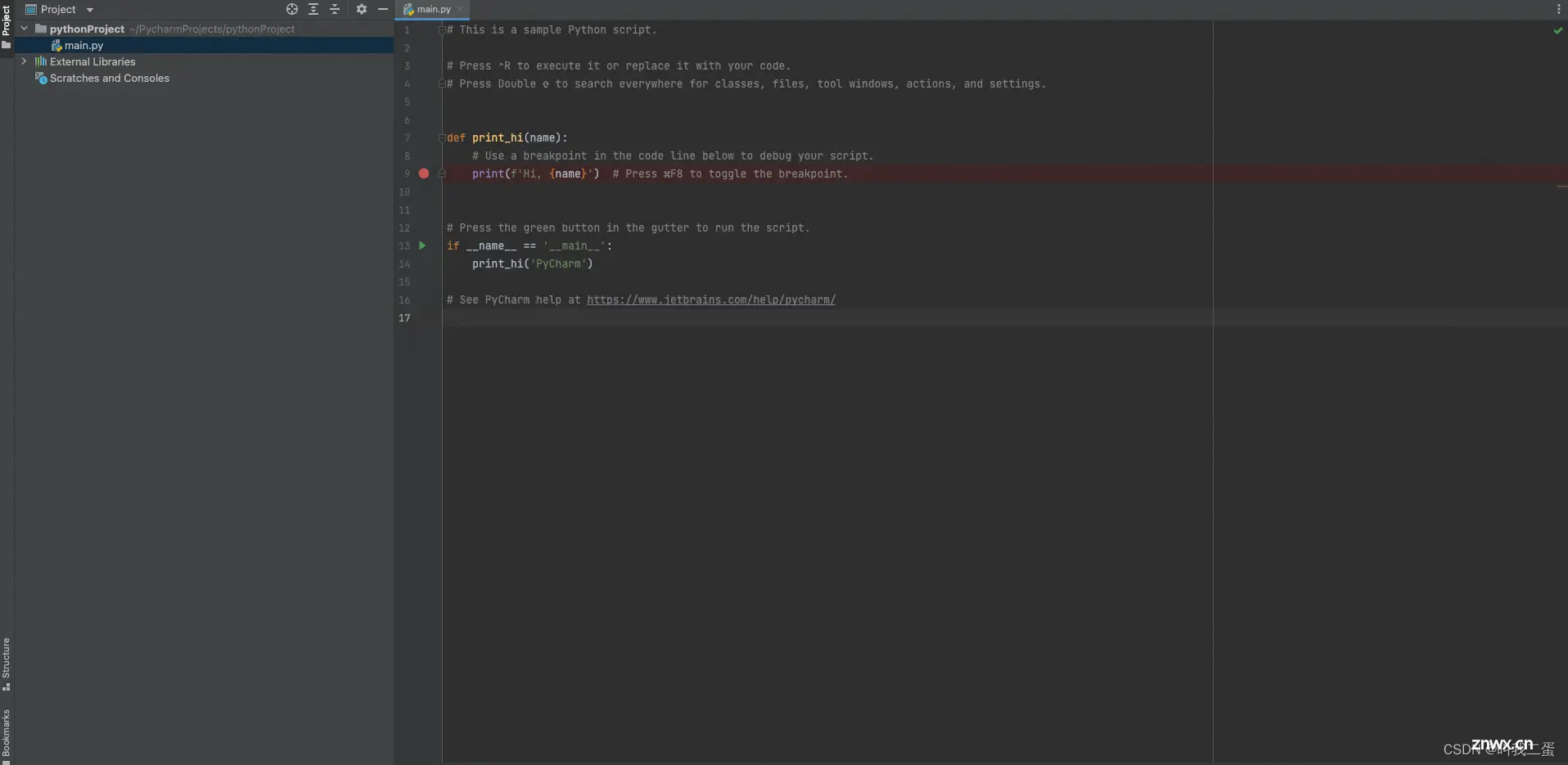Open the Structure tool window tab
The image size is (1568, 765).
tap(6, 664)
